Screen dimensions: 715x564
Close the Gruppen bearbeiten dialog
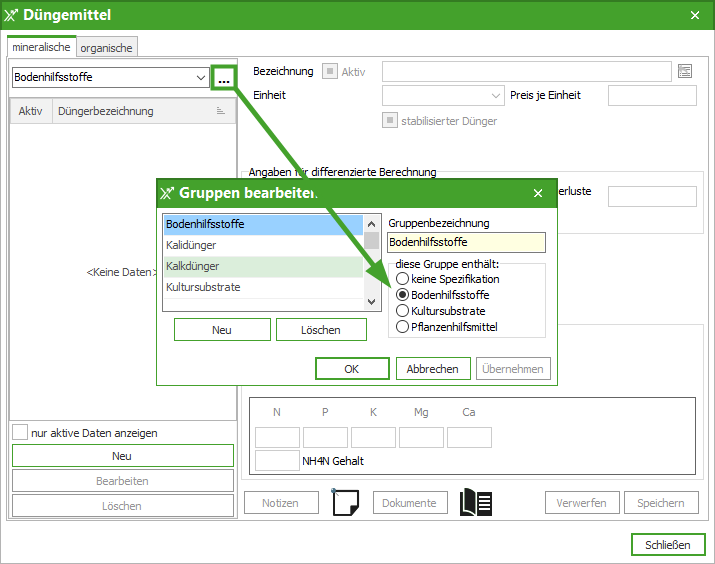(x=538, y=193)
